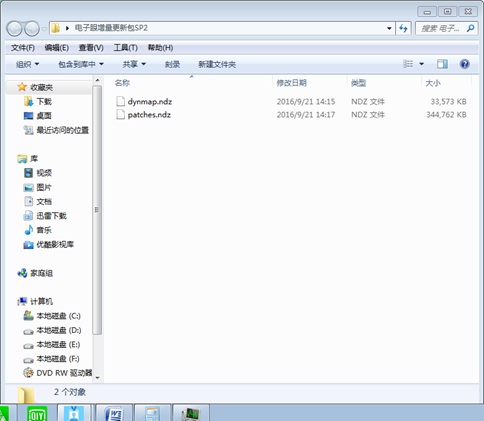Open the 图片 library

[x=44, y=187]
